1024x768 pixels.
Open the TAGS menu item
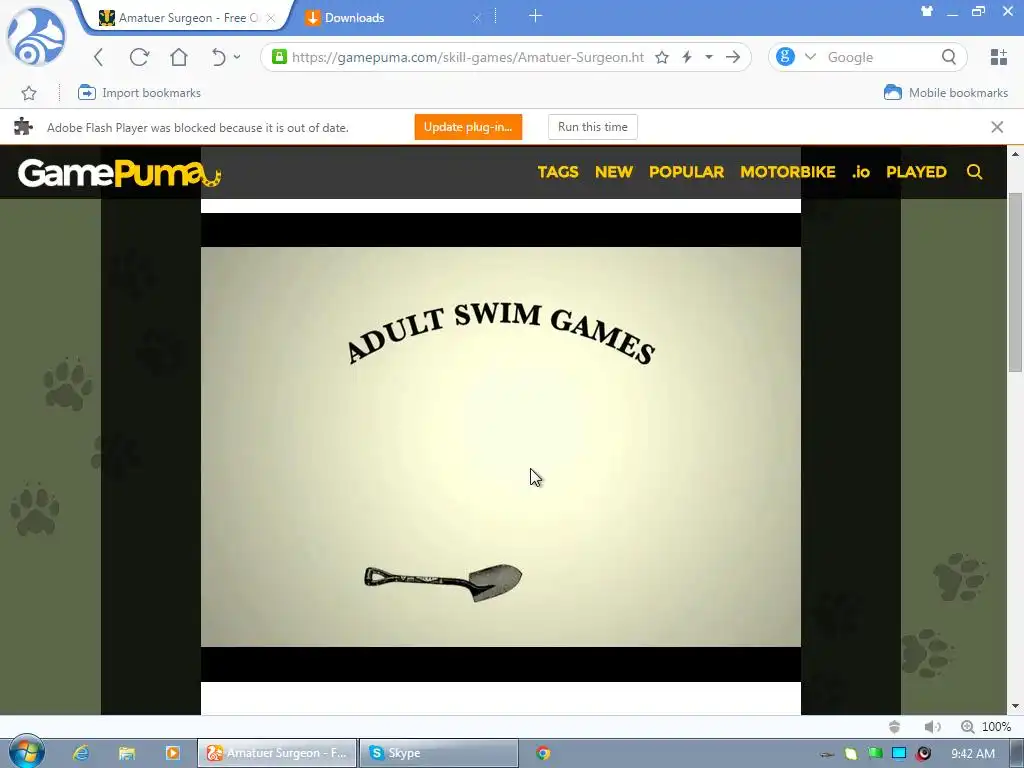pyautogui.click(x=558, y=172)
